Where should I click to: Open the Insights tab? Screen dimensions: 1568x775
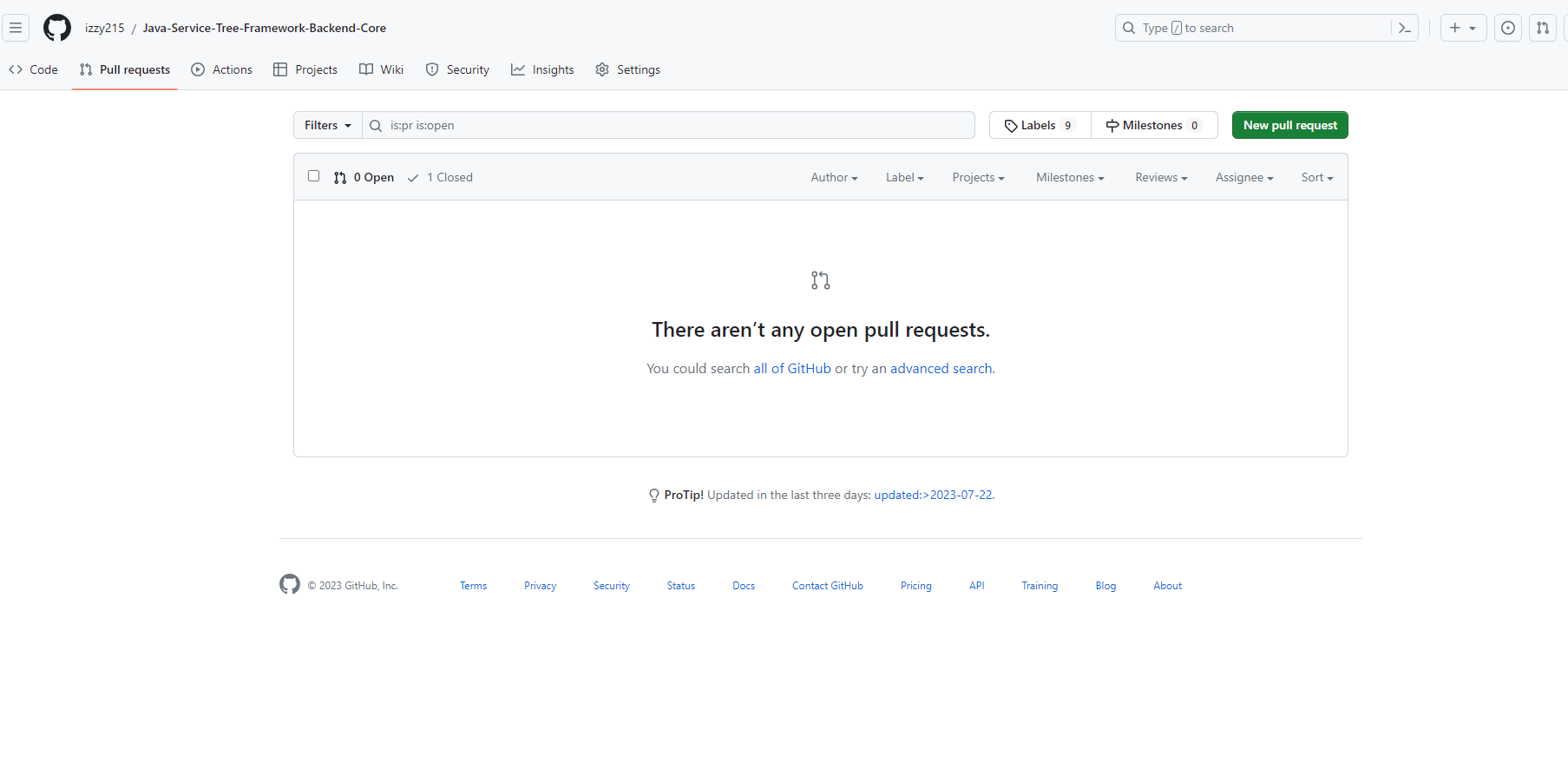[x=542, y=69]
